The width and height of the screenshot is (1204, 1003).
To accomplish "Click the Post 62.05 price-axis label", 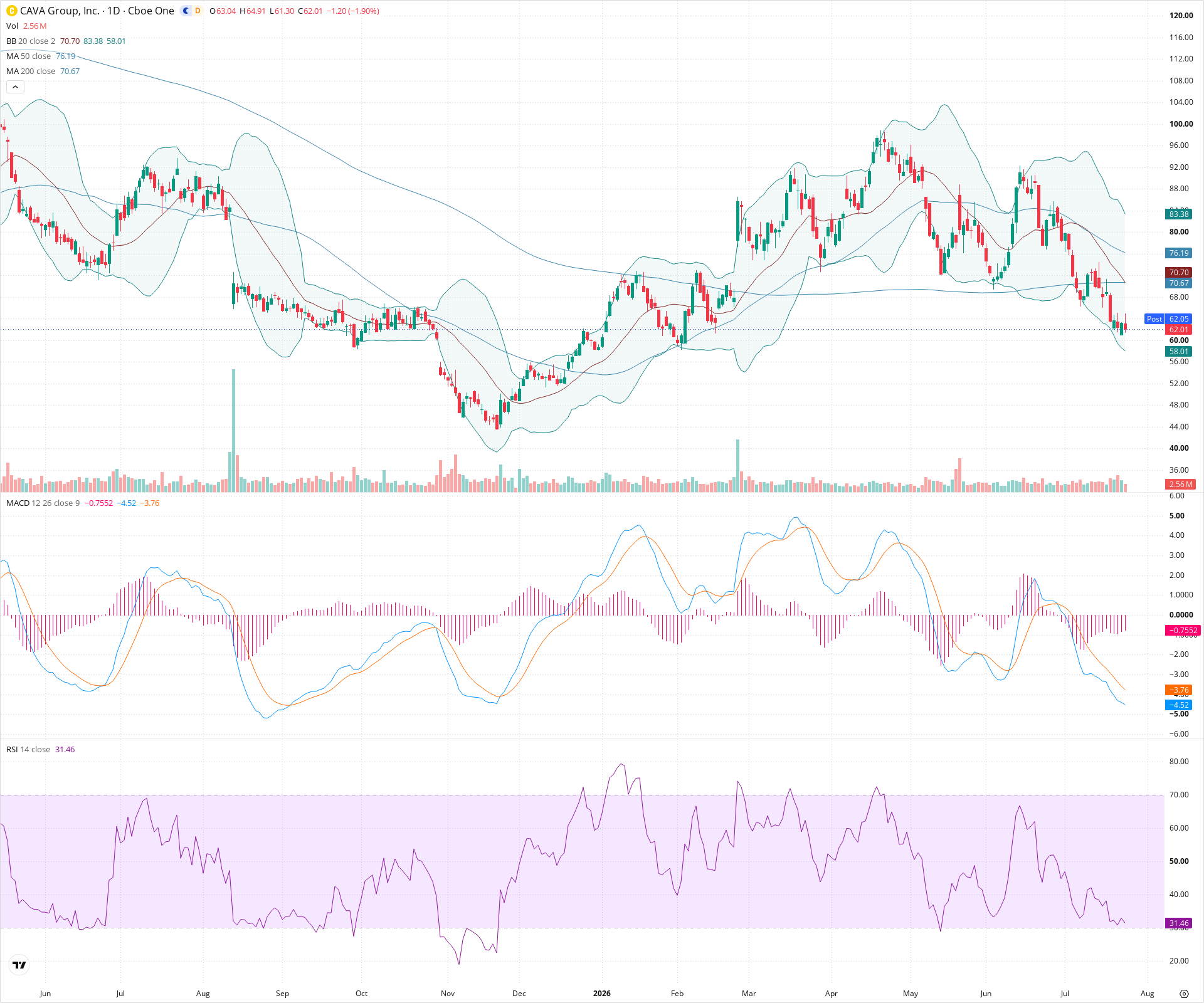I will pos(1168,318).
